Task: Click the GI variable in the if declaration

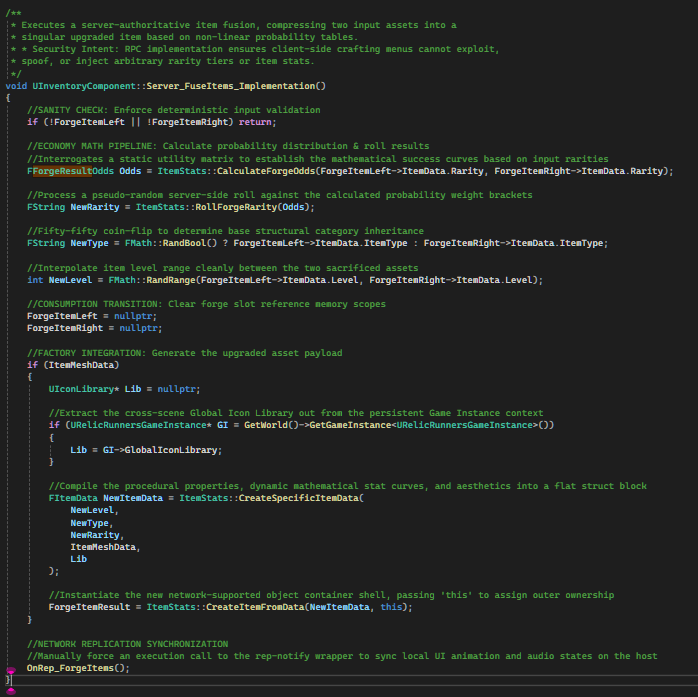Action: tap(223, 425)
